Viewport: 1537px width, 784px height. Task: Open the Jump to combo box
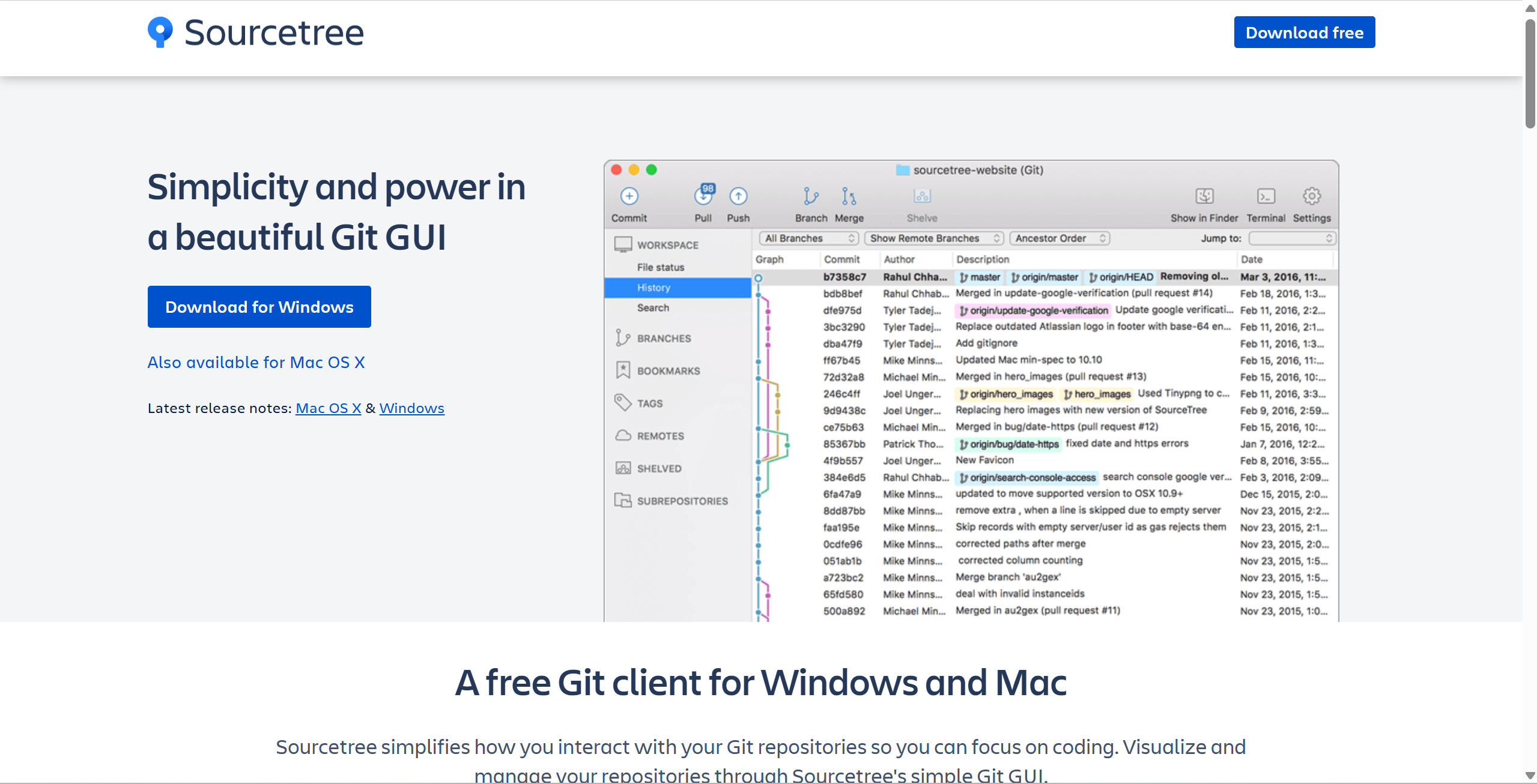[1292, 238]
